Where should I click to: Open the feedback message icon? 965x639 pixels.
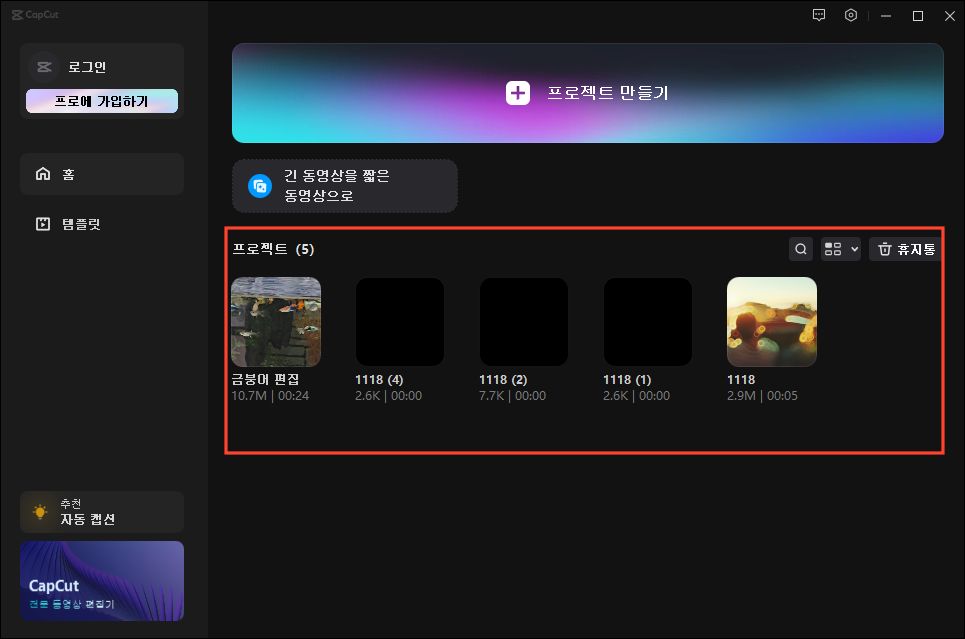pos(819,15)
